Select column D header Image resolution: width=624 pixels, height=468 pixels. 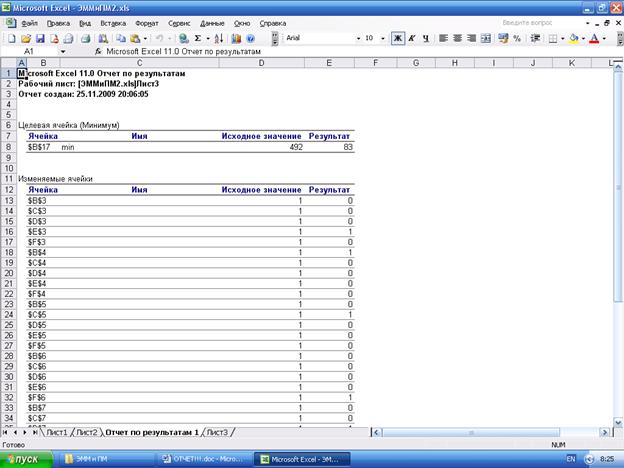tap(261, 63)
